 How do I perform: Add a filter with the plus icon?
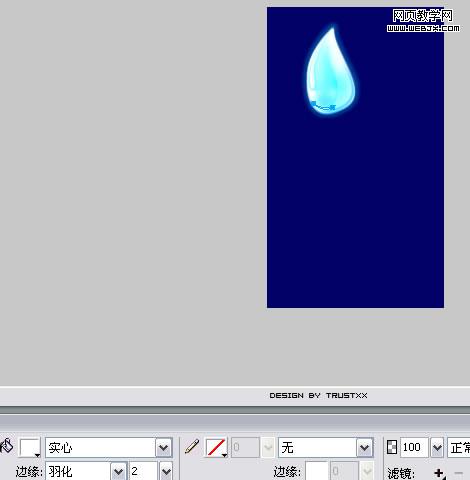tap(439, 473)
